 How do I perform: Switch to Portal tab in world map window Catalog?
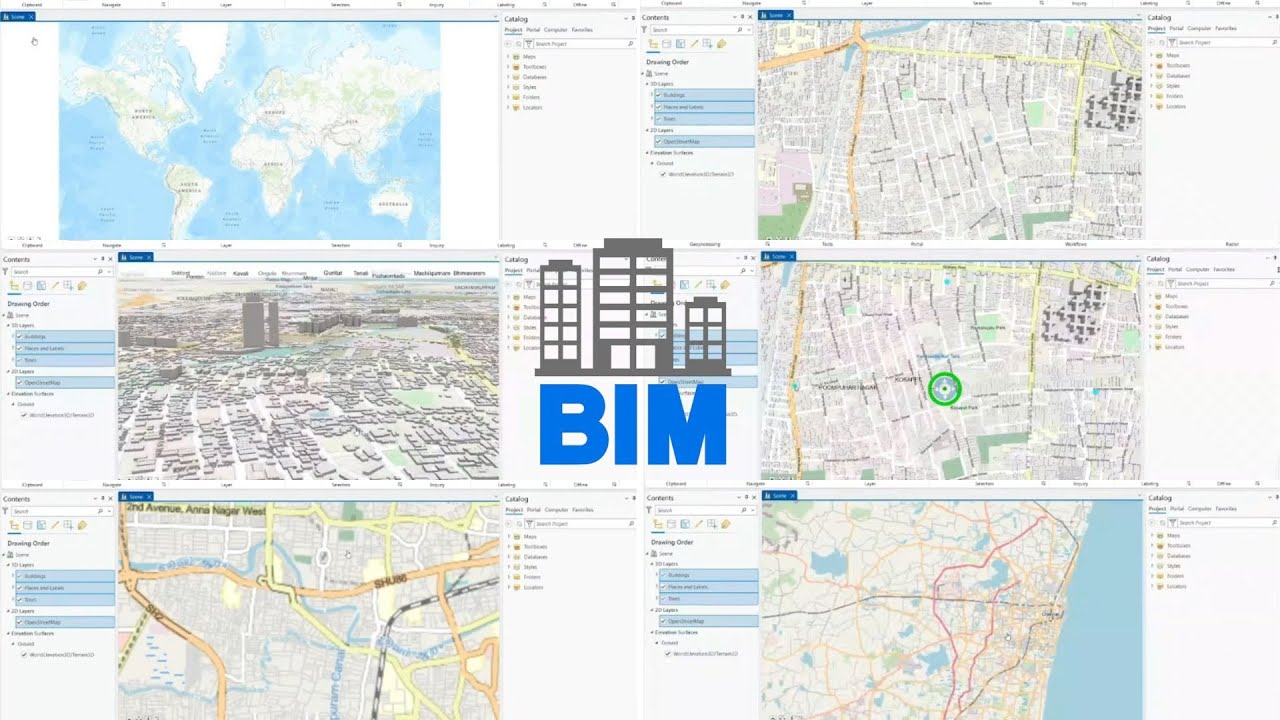[x=533, y=30]
